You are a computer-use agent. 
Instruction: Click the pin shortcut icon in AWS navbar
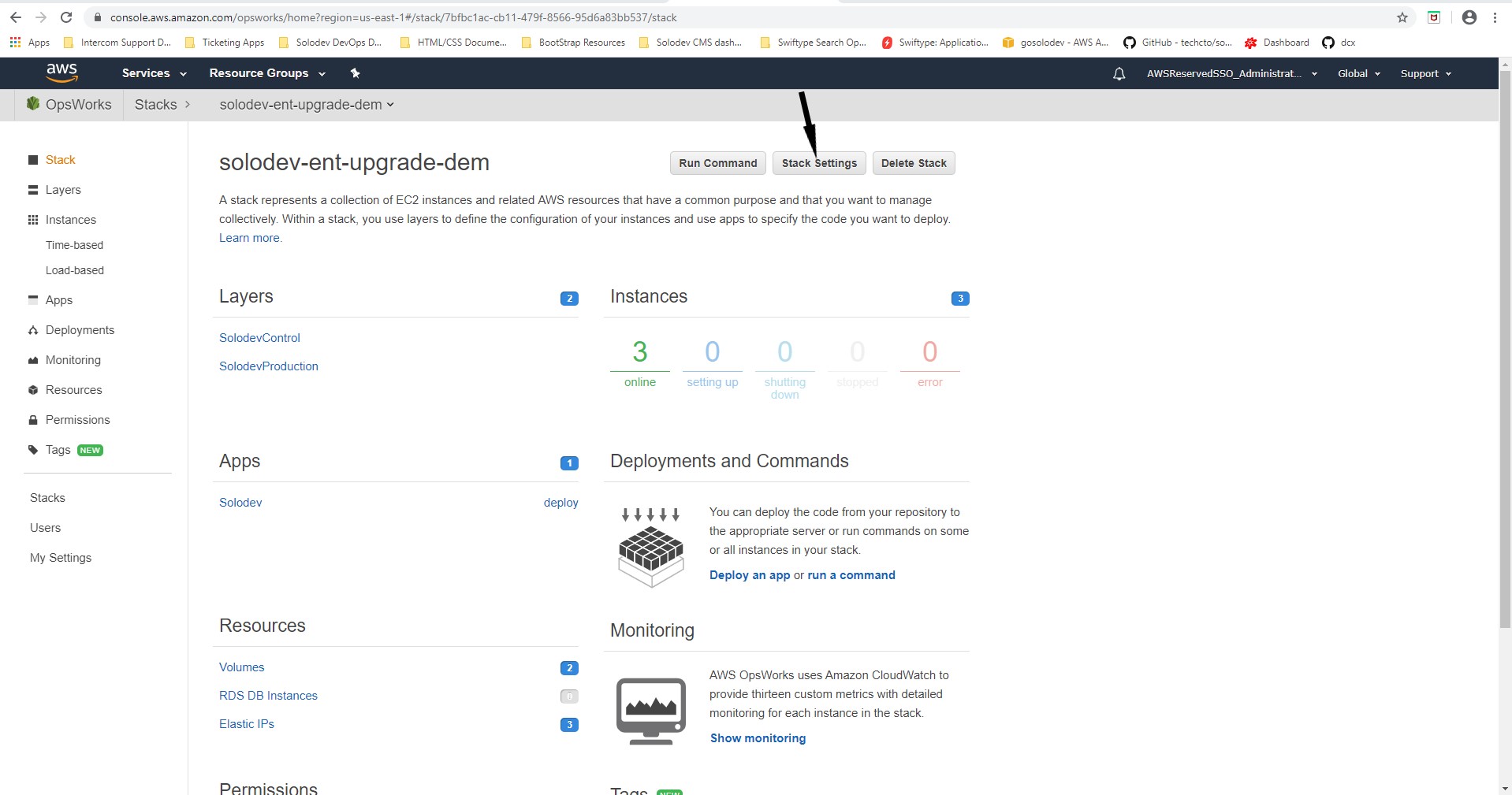tap(355, 73)
